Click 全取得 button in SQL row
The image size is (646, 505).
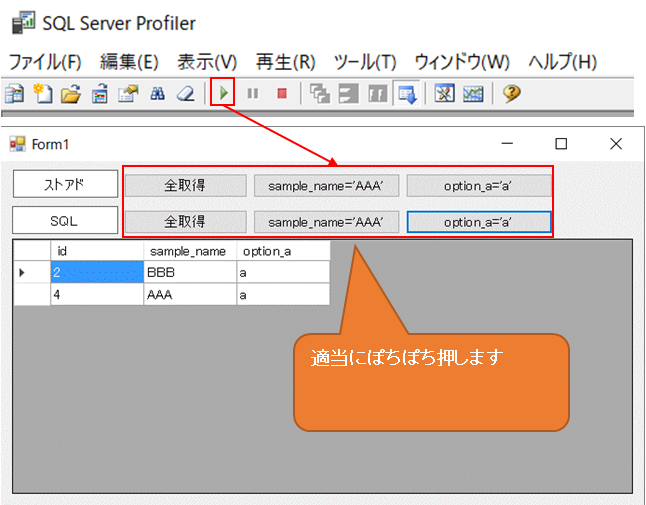tap(185, 222)
